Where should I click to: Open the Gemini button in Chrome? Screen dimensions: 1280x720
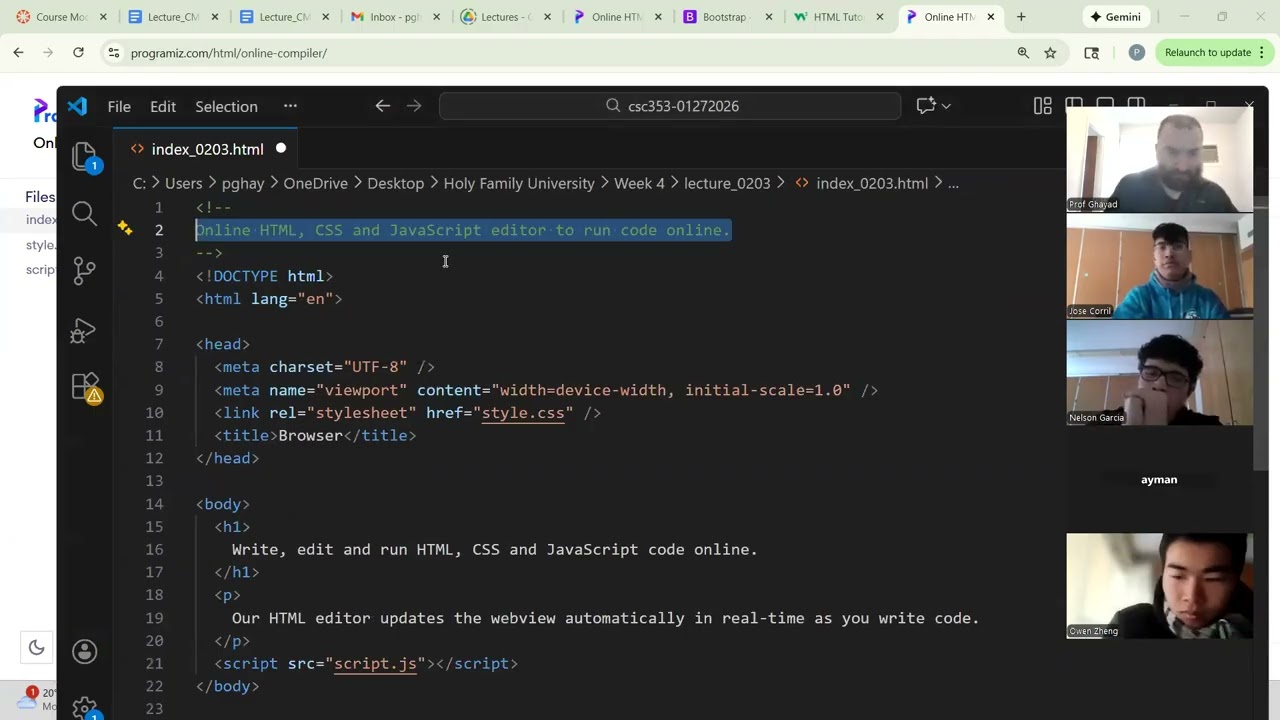pos(1115,17)
